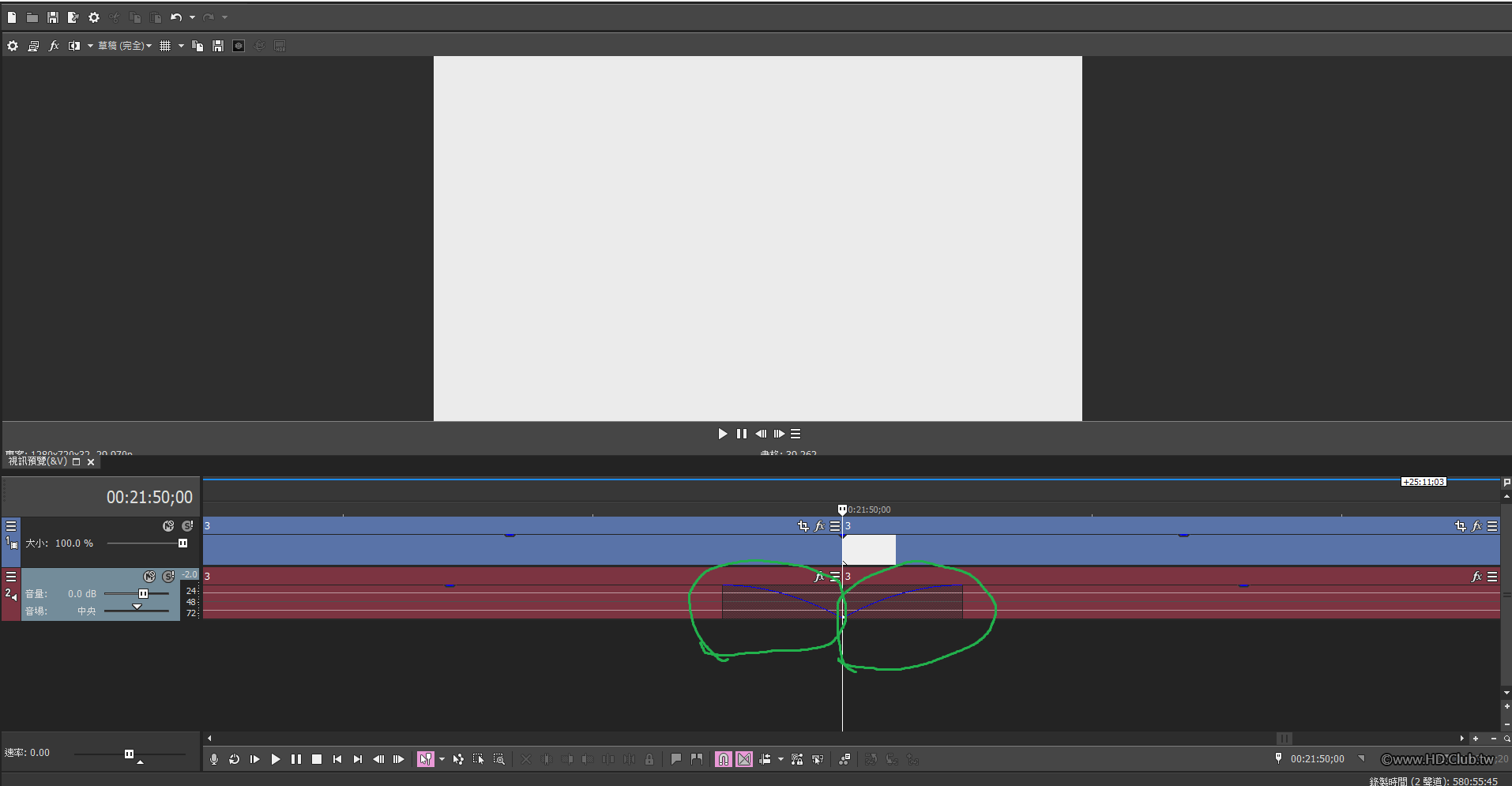Viewport: 1512px width, 786px height.
Task: Expand preview quality 草稿 (完全) dropdown
Action: 125,46
